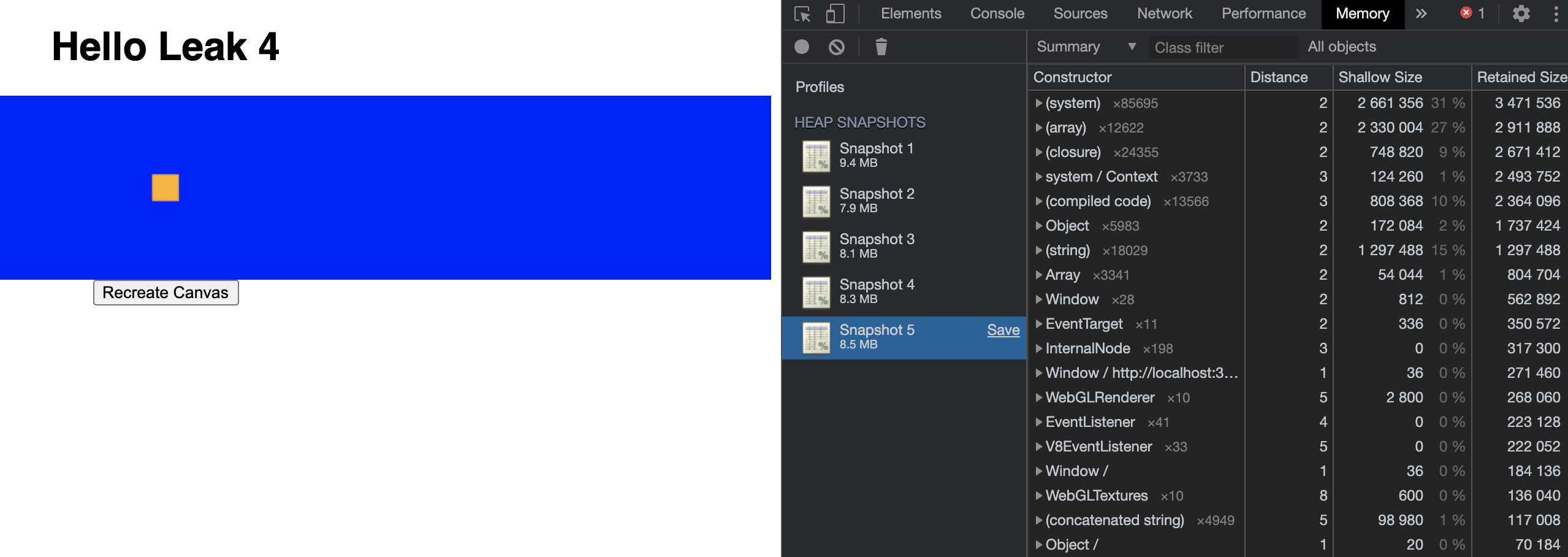
Task: Activate the inspect element cursor tool
Action: pyautogui.click(x=803, y=13)
